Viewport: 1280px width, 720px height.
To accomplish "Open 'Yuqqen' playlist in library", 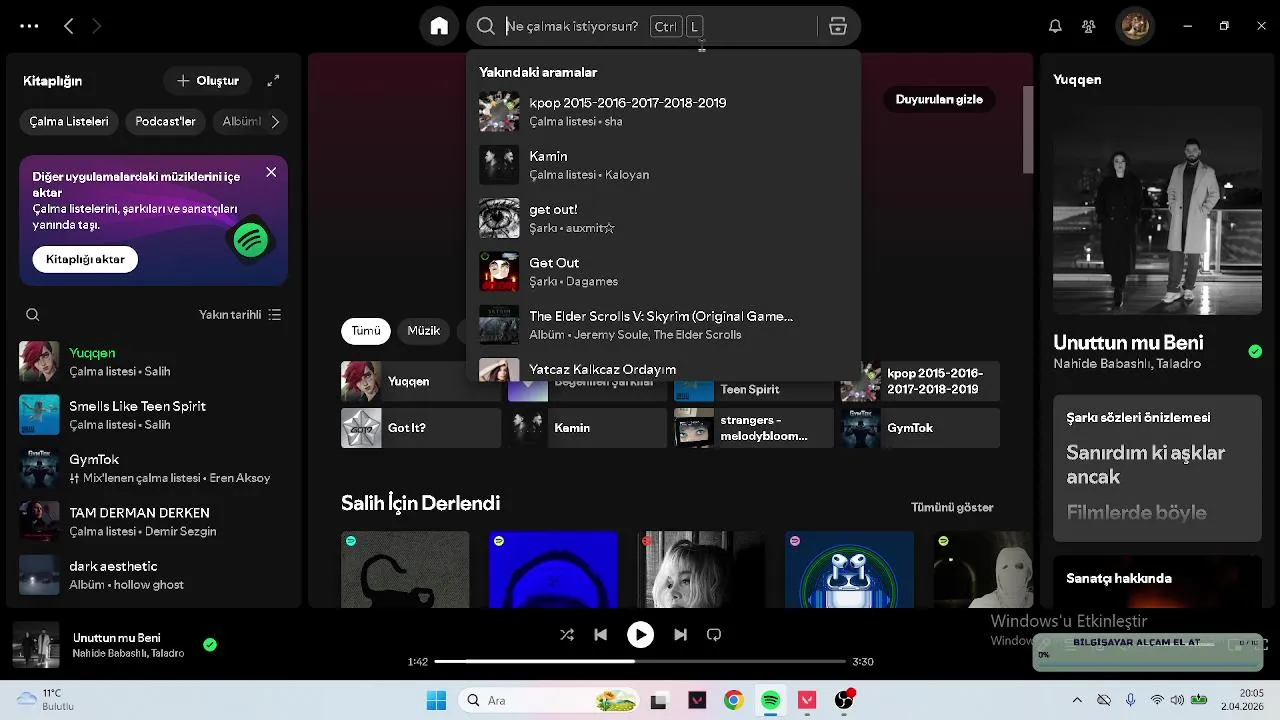I will coord(154,361).
